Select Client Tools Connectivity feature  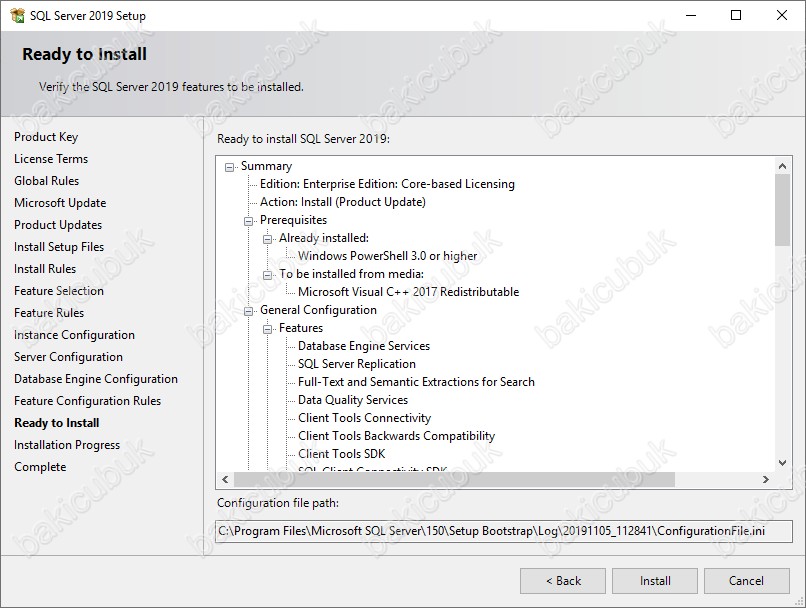[x=364, y=418]
